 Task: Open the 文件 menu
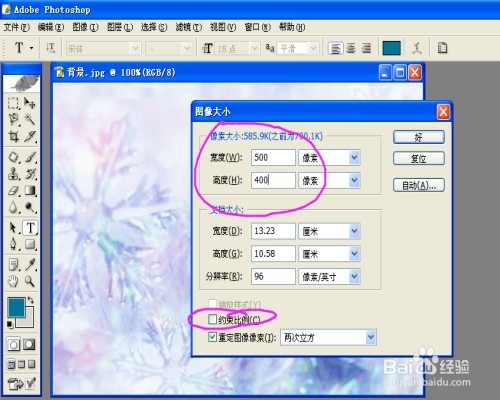17,27
